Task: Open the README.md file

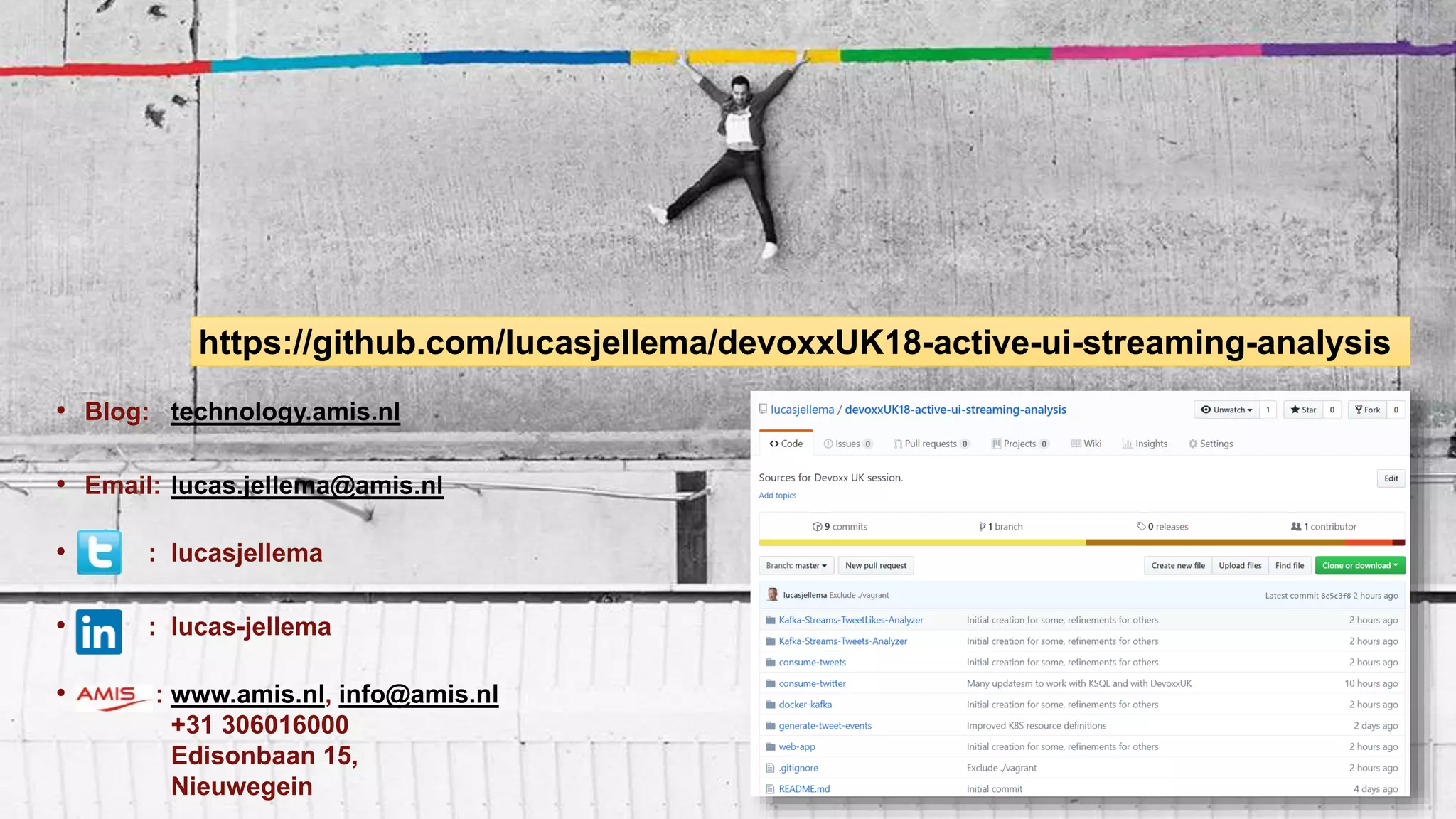Action: [804, 789]
